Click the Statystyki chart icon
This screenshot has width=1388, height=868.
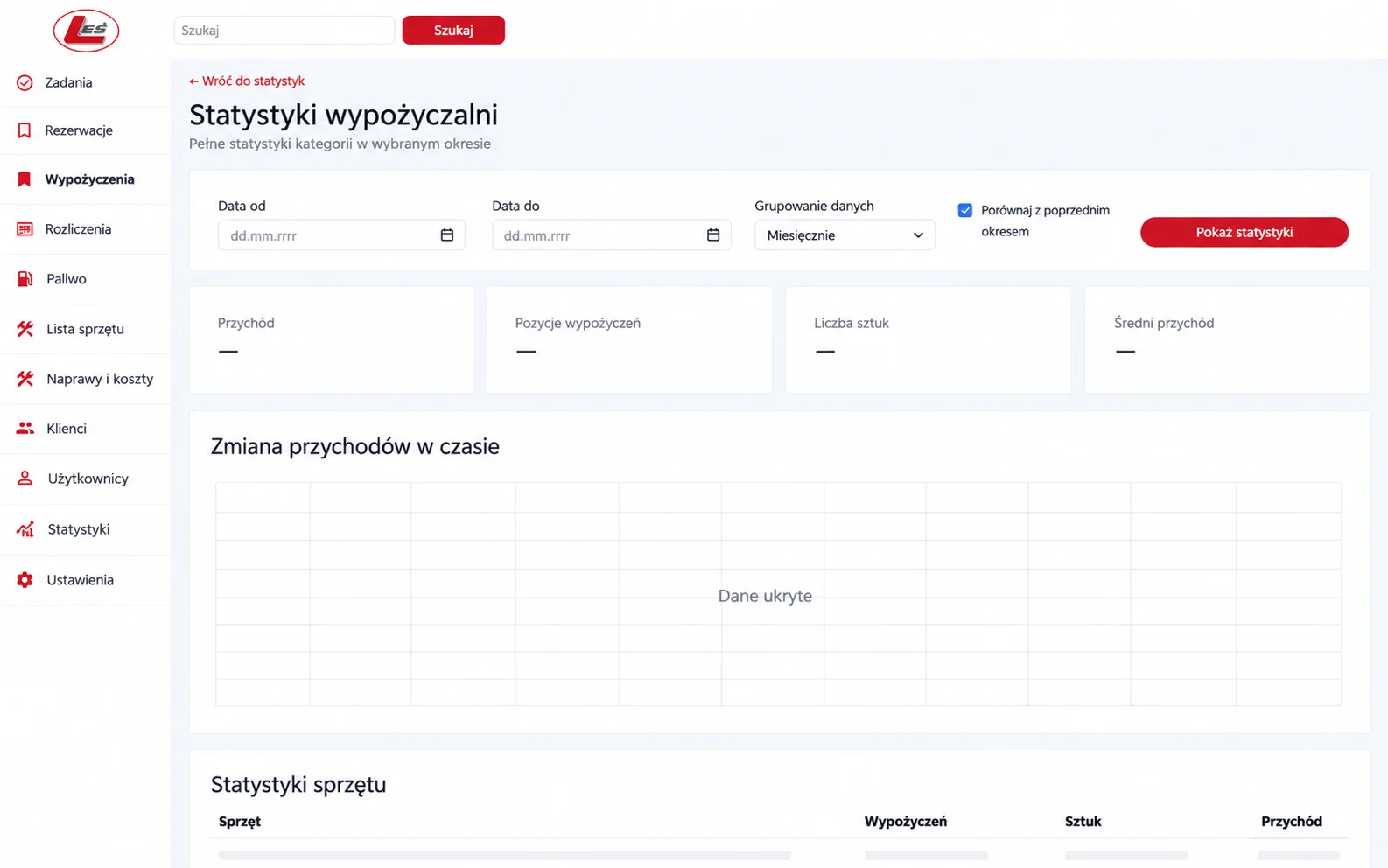coord(25,529)
